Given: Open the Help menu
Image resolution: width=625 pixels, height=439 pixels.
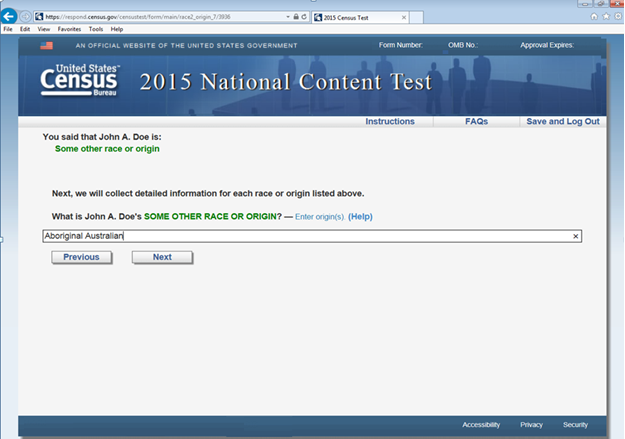Looking at the screenshot, I should 117,29.
